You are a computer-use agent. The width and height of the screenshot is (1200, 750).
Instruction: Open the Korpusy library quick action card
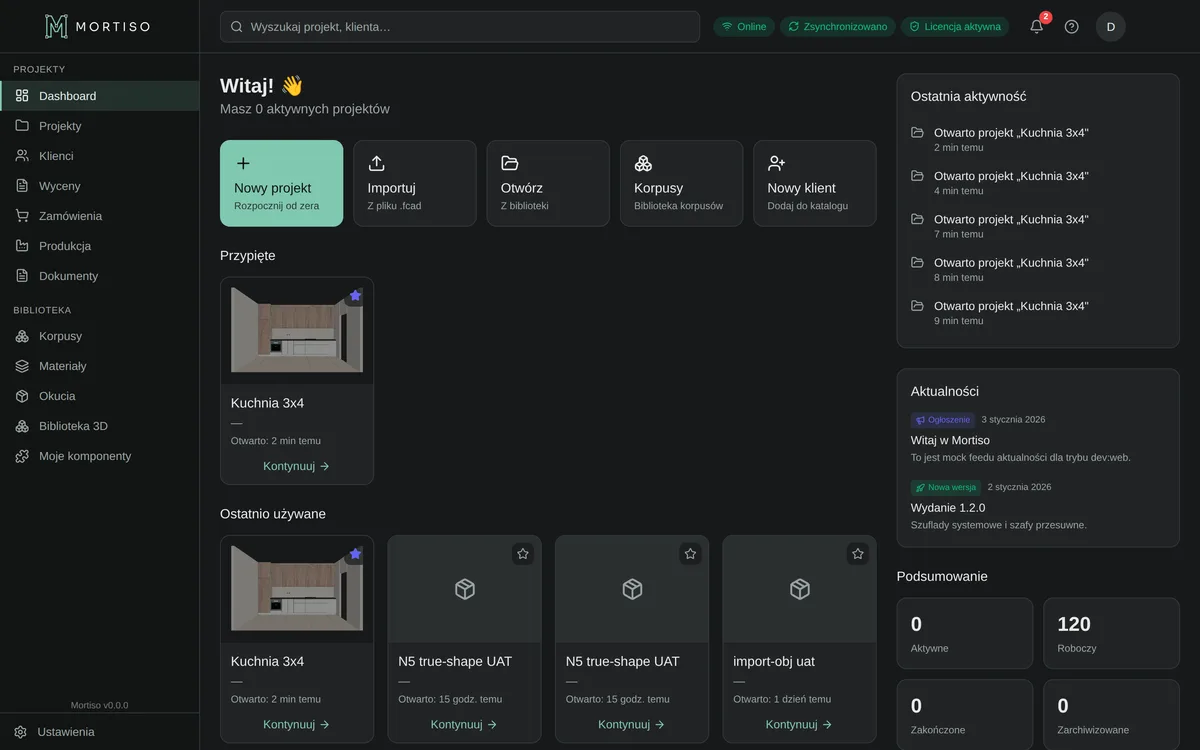[x=681, y=183]
